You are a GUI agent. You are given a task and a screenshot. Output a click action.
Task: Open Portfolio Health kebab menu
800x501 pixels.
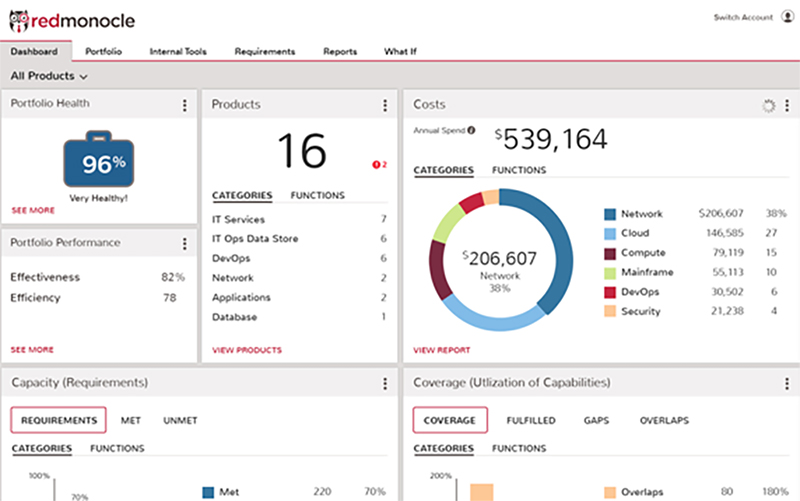click(184, 105)
